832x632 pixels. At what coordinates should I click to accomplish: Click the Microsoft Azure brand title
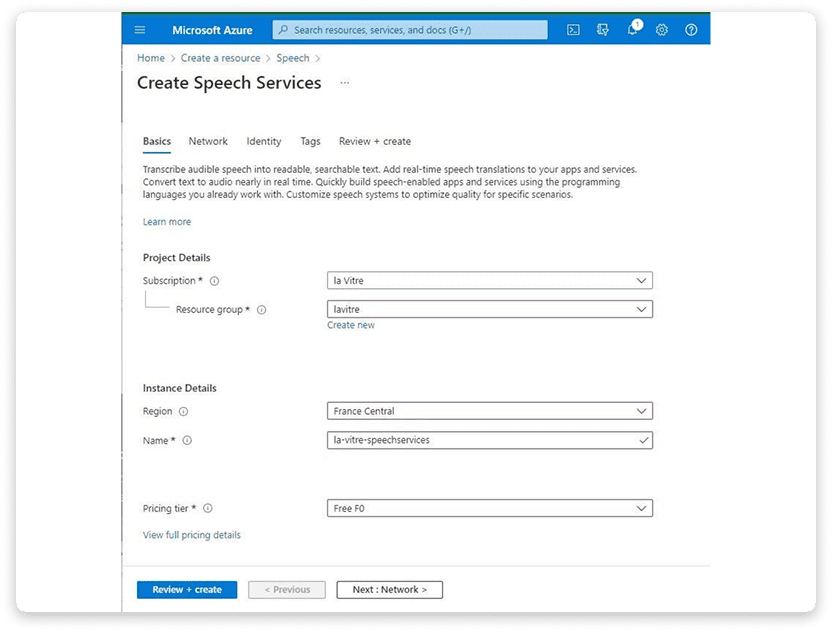(x=212, y=30)
